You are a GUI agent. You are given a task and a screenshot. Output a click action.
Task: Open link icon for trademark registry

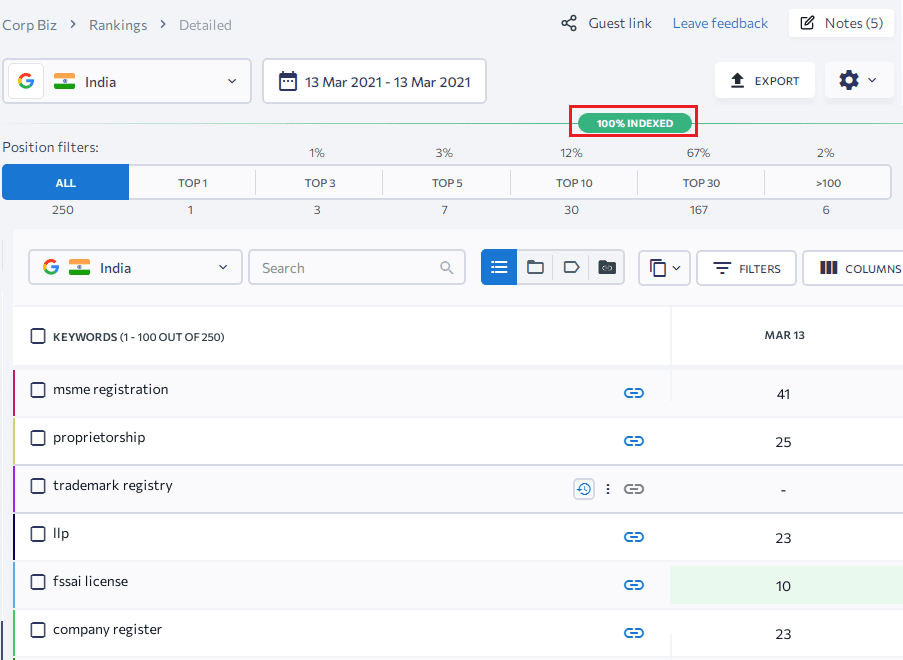pos(633,489)
